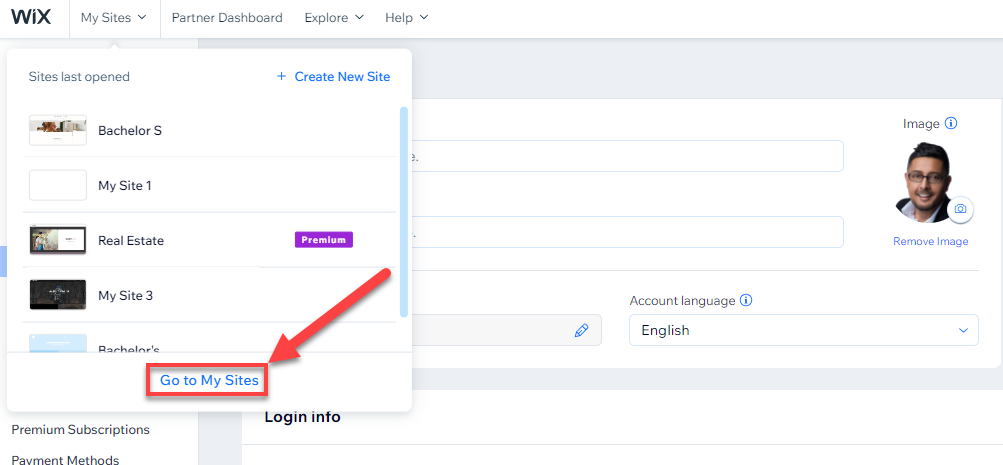Screen dimensions: 1003x465
Task: Click the Bachelor S site thumbnail
Action: (58, 130)
